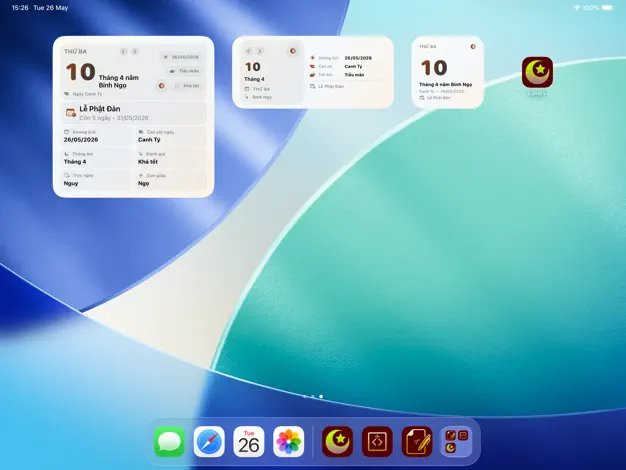Tap the Ngày Canh Tý label in large widget

point(83,94)
